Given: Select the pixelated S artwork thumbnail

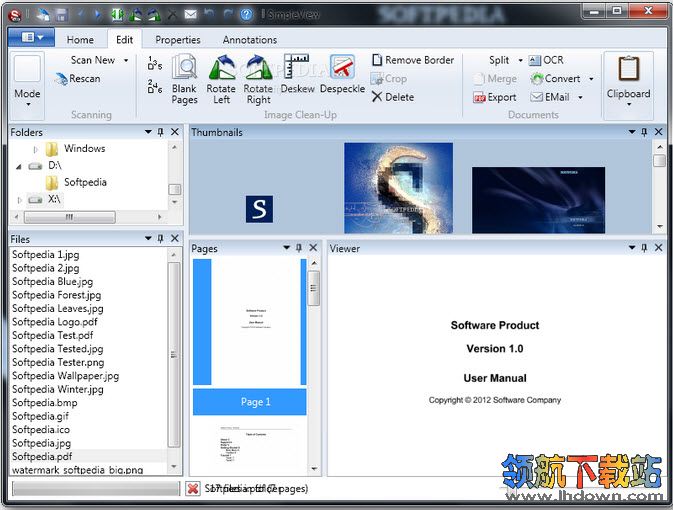Looking at the screenshot, I should (x=398, y=188).
